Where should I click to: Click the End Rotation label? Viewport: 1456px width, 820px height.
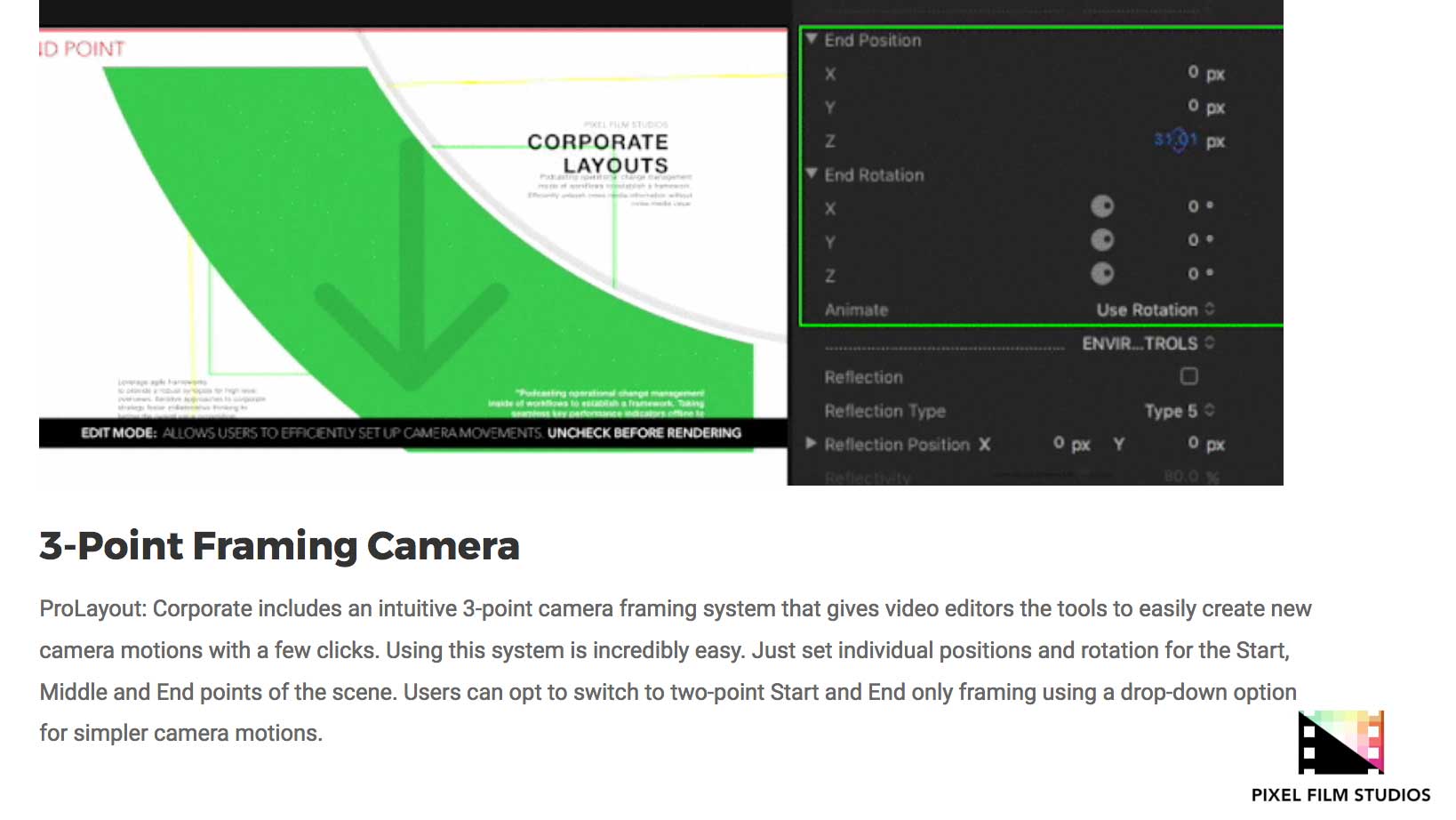[x=874, y=175]
